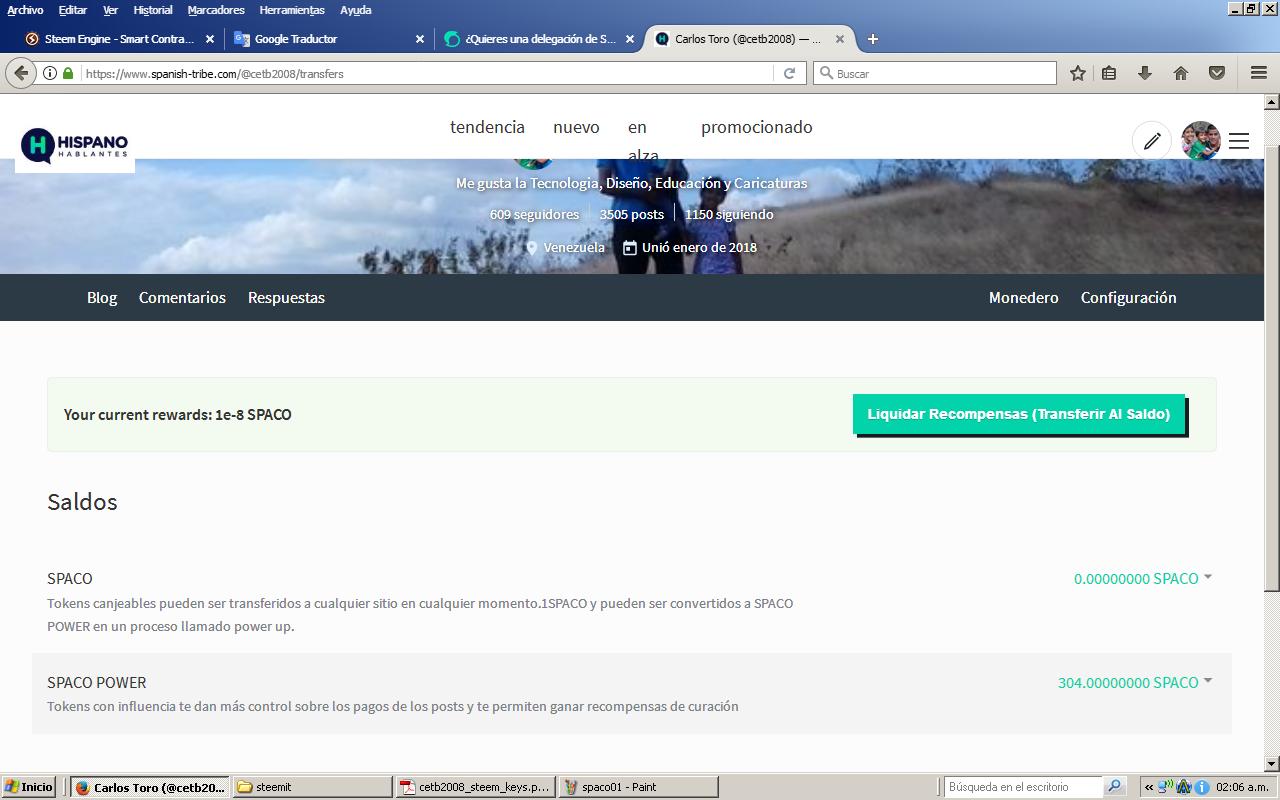Switch to the Steem Engine tab
Viewport: 1280px width, 800px height.
coord(118,39)
